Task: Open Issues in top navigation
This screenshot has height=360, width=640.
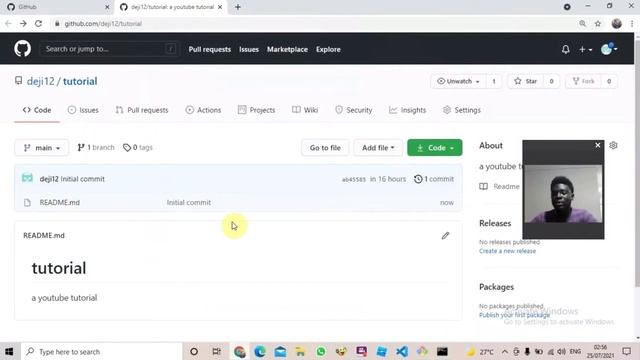Action: (249, 49)
